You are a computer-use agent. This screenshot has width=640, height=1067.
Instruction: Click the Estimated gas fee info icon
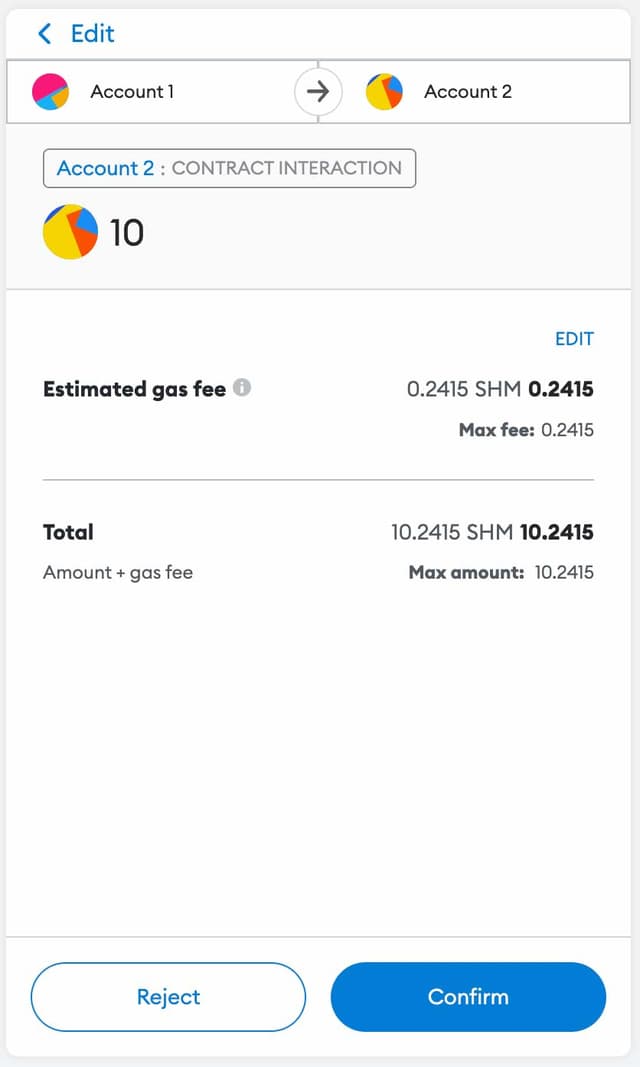[x=242, y=388]
